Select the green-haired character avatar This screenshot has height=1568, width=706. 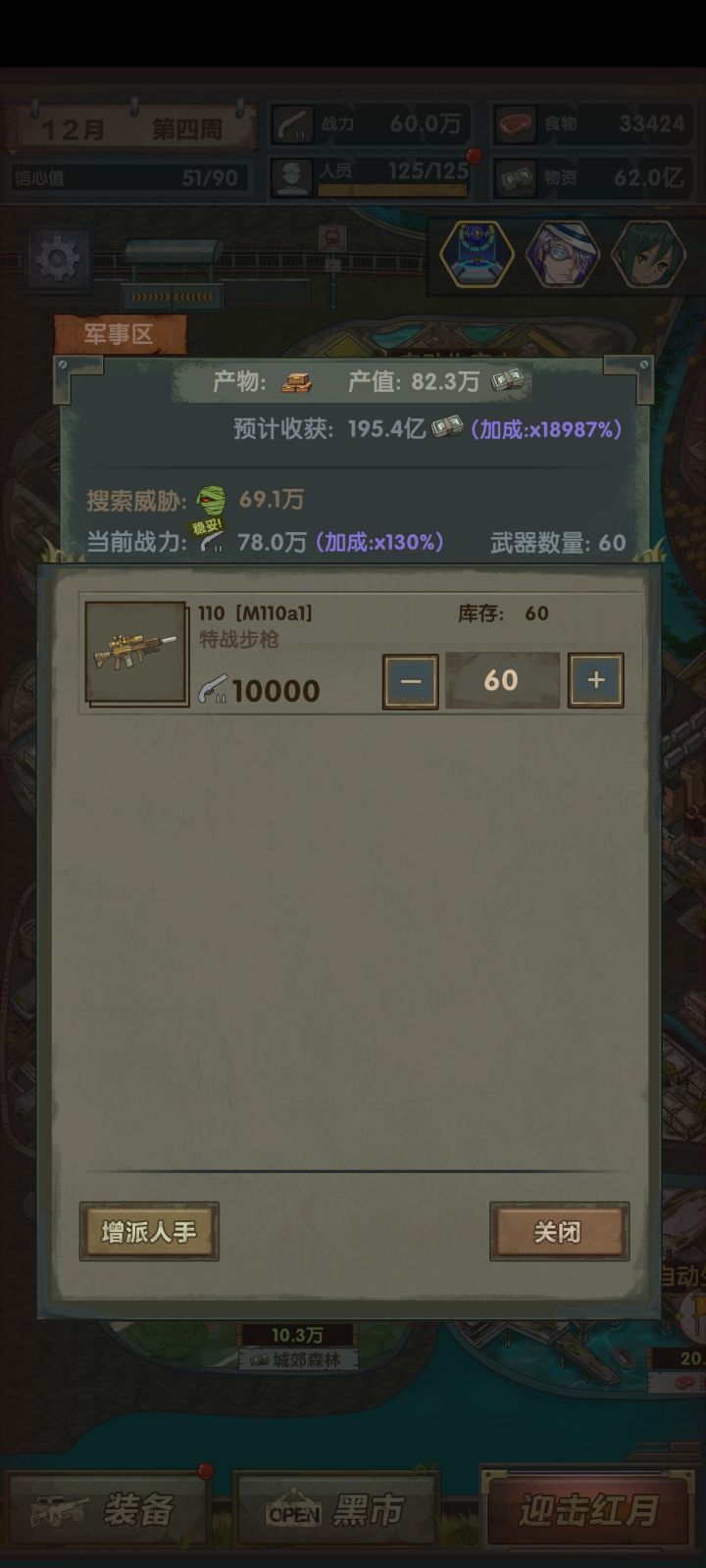point(648,254)
